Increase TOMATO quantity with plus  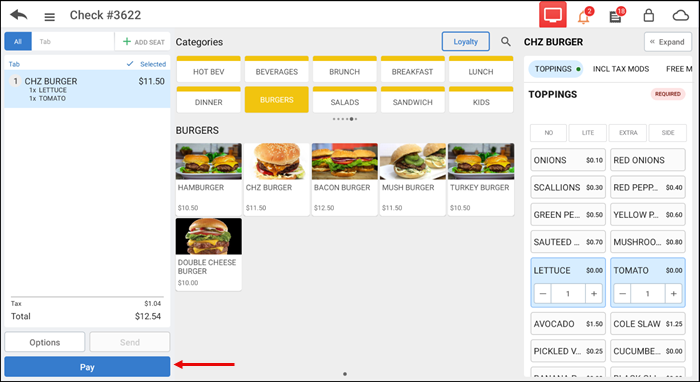[x=673, y=294]
